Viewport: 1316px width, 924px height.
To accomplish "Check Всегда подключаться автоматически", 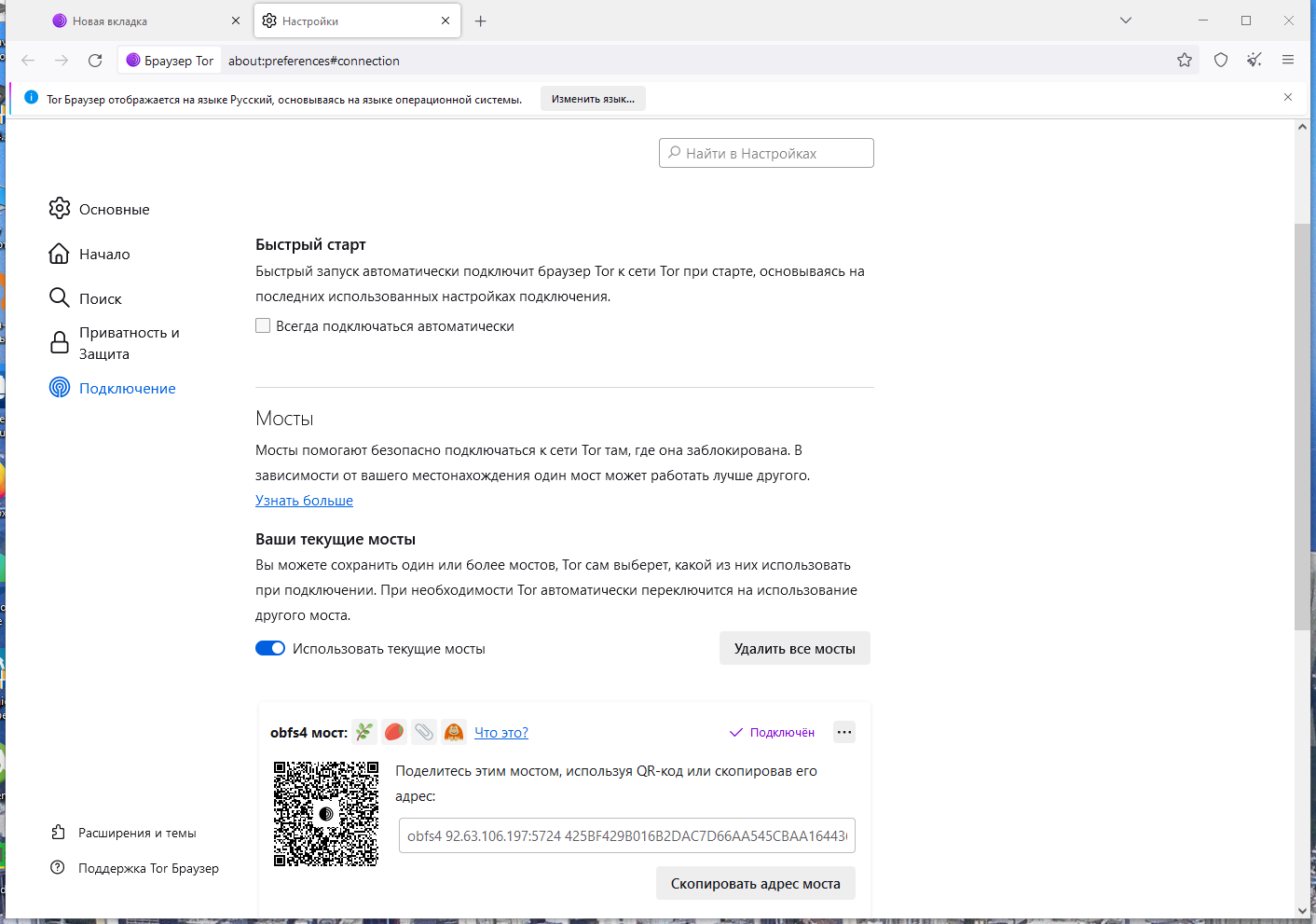I will click(x=263, y=325).
